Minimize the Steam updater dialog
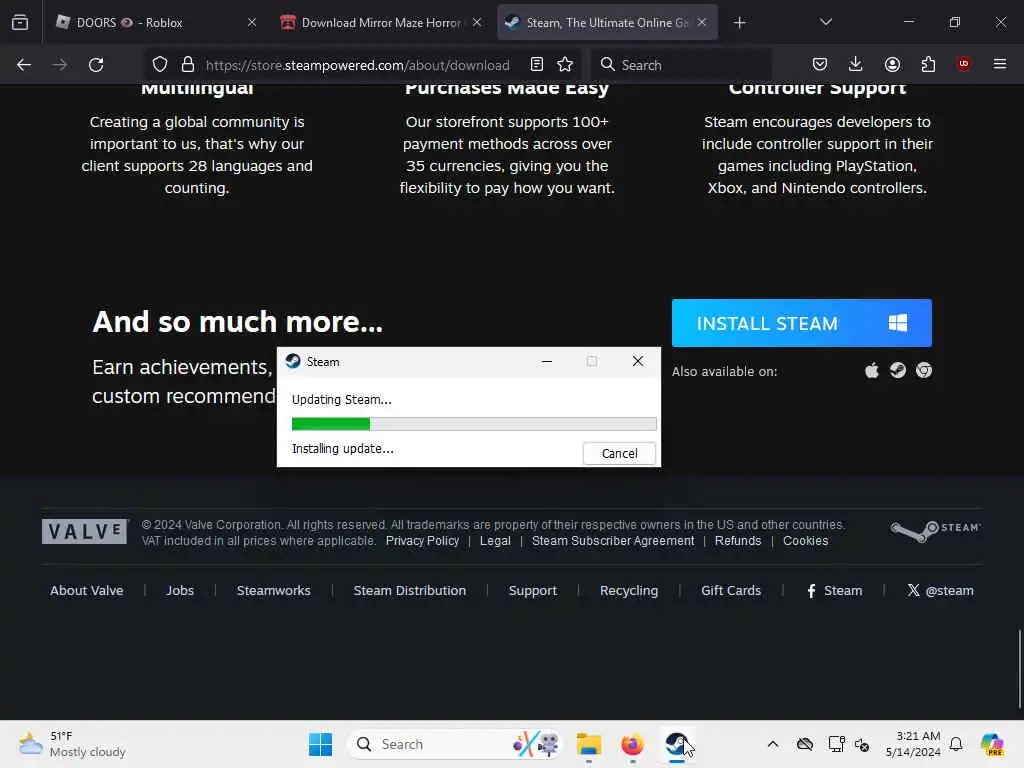 click(x=547, y=361)
